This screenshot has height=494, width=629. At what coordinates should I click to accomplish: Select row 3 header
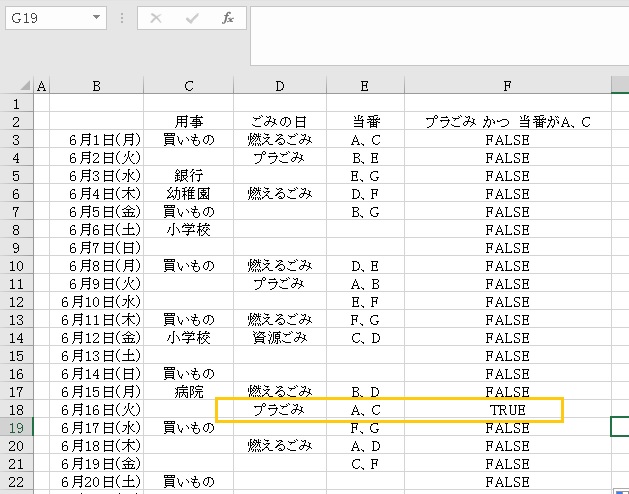tap(17, 140)
